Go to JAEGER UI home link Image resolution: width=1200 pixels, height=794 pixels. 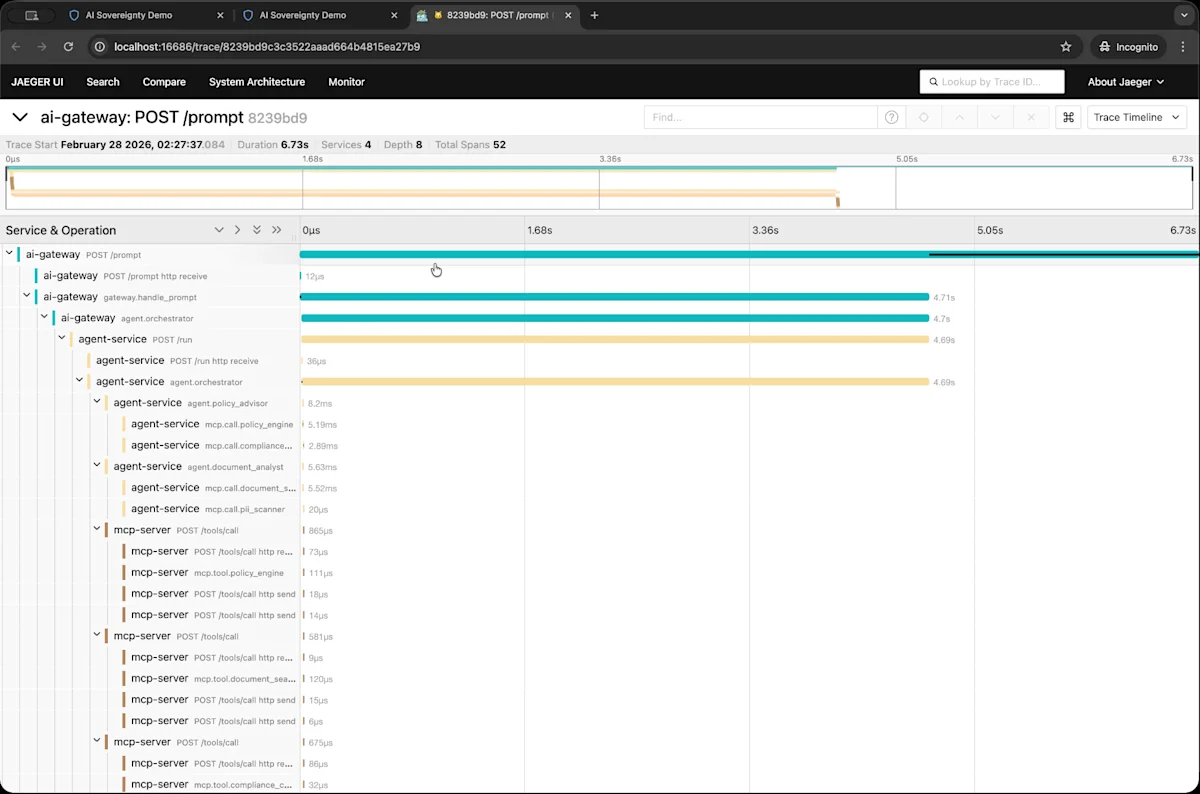(x=37, y=82)
